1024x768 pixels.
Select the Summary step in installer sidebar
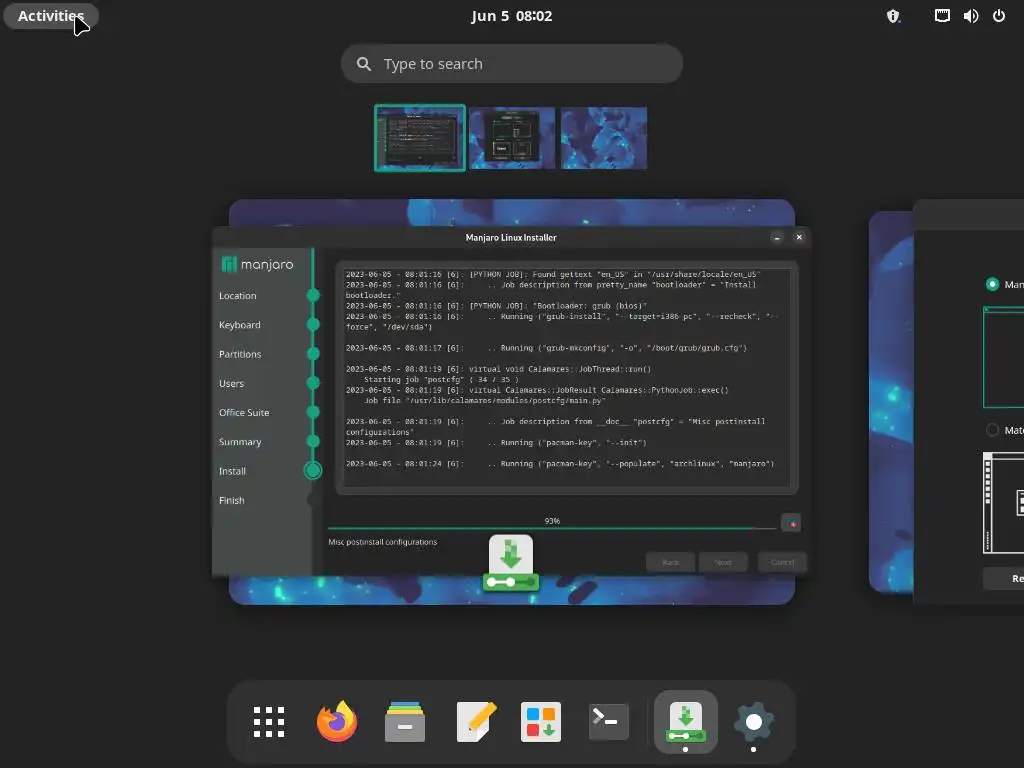(x=240, y=442)
